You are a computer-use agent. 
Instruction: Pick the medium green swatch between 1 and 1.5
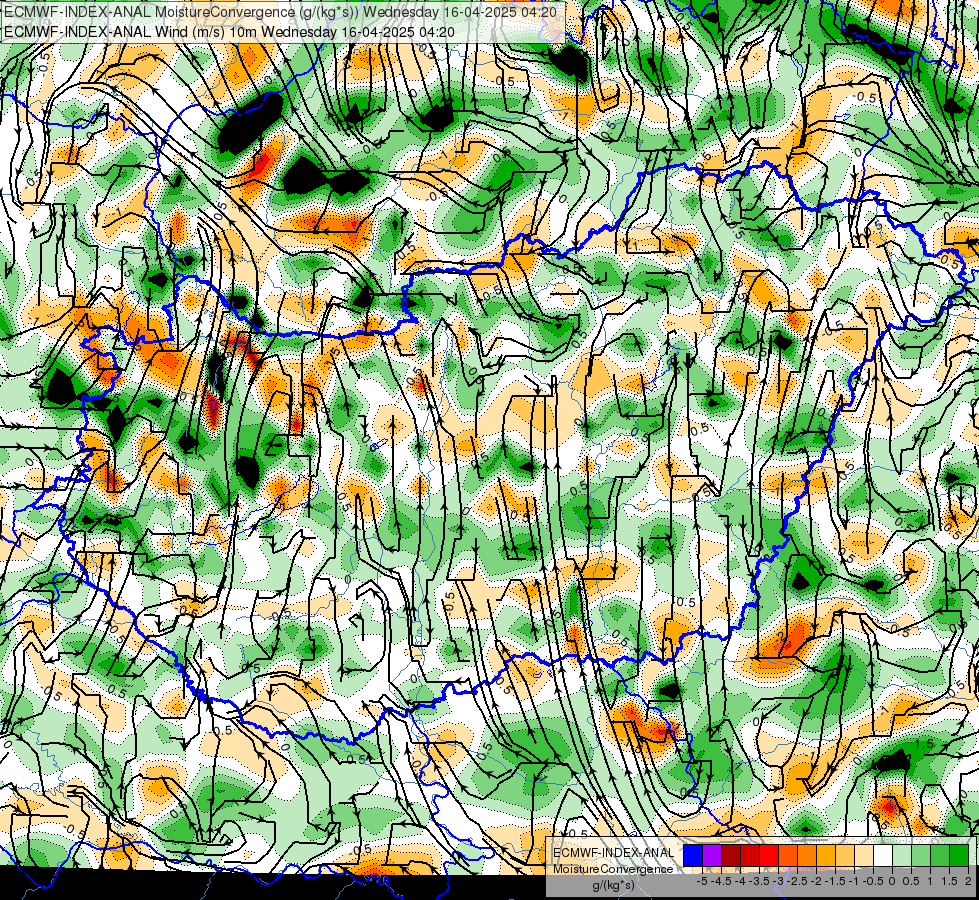pos(940,856)
